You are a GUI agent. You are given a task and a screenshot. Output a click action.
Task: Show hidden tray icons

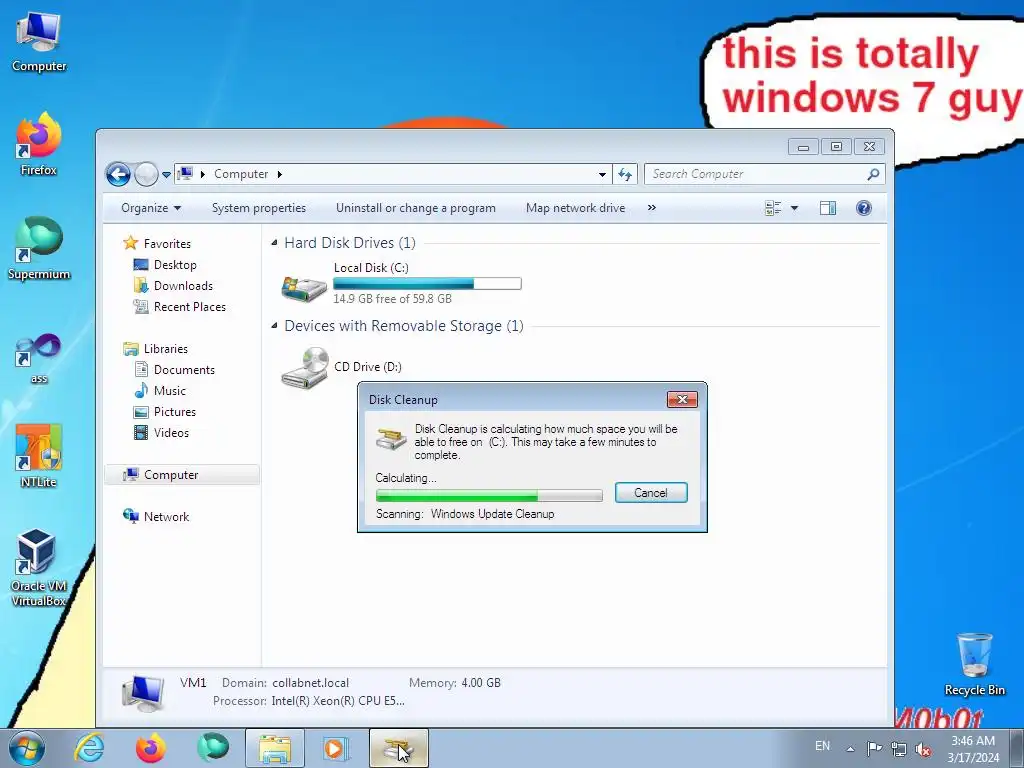coord(850,748)
